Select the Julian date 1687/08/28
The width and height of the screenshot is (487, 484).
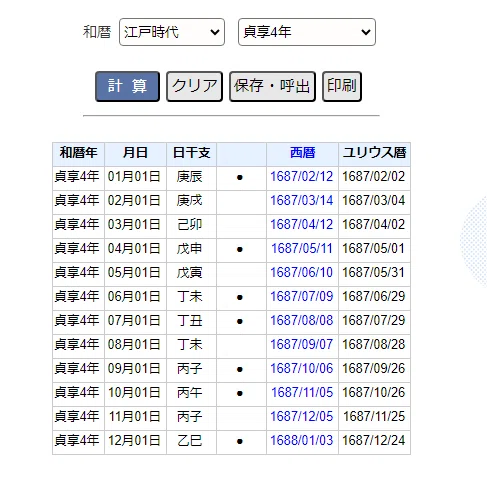point(374,345)
